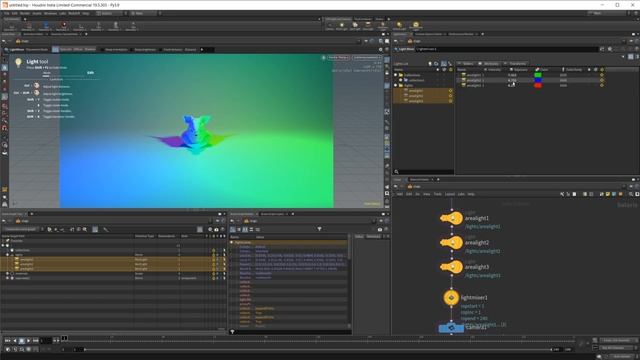The width and height of the screenshot is (640, 360).
Task: Click the arealight2 exposure value in light mixer
Action: (x=513, y=80)
